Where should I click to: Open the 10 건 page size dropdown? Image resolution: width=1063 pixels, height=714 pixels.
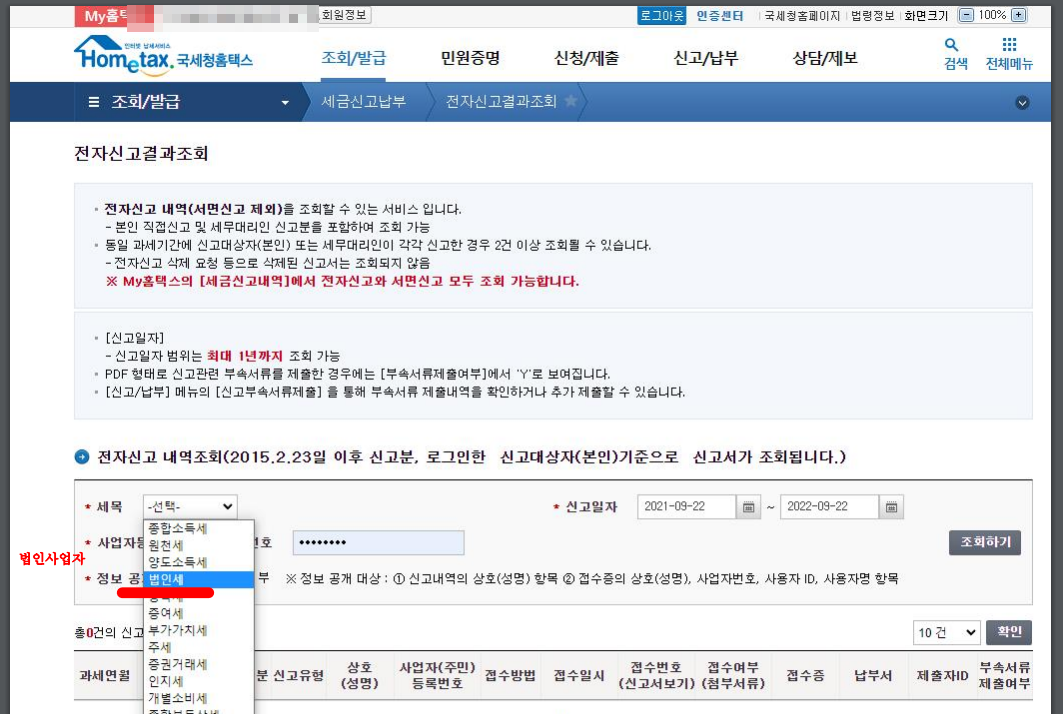(945, 632)
